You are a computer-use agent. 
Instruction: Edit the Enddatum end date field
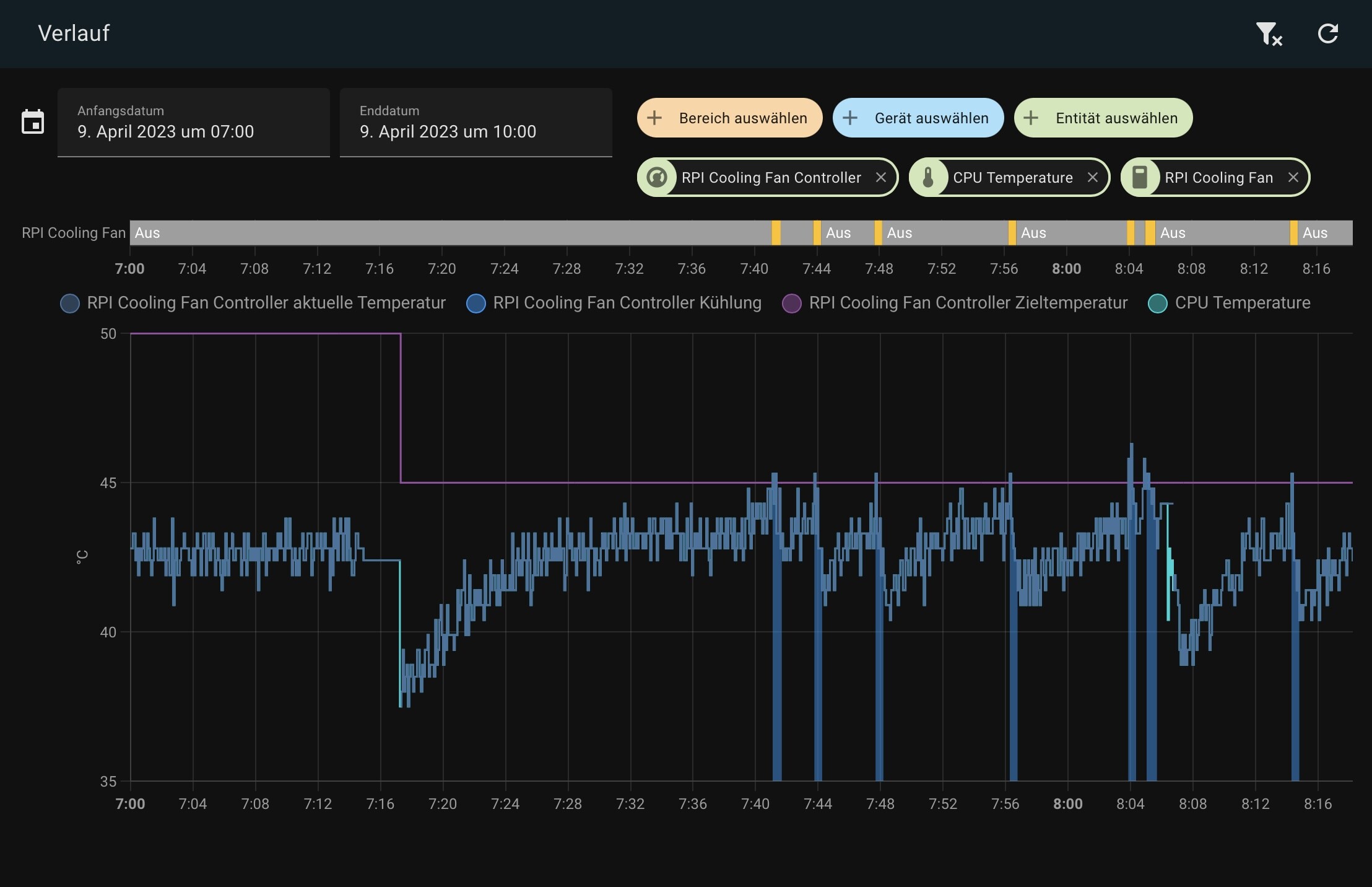pyautogui.click(x=476, y=123)
